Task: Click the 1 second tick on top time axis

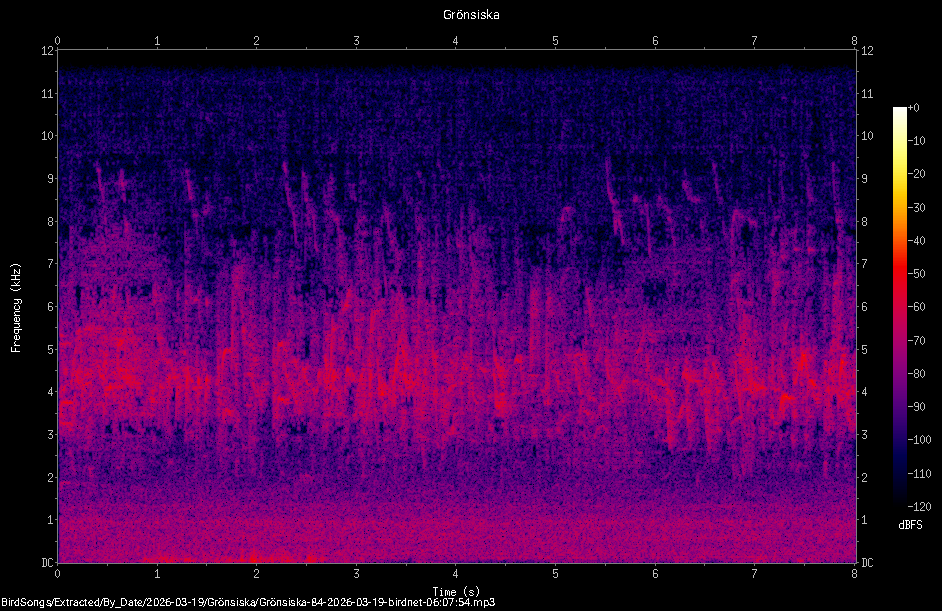Action: tap(157, 41)
